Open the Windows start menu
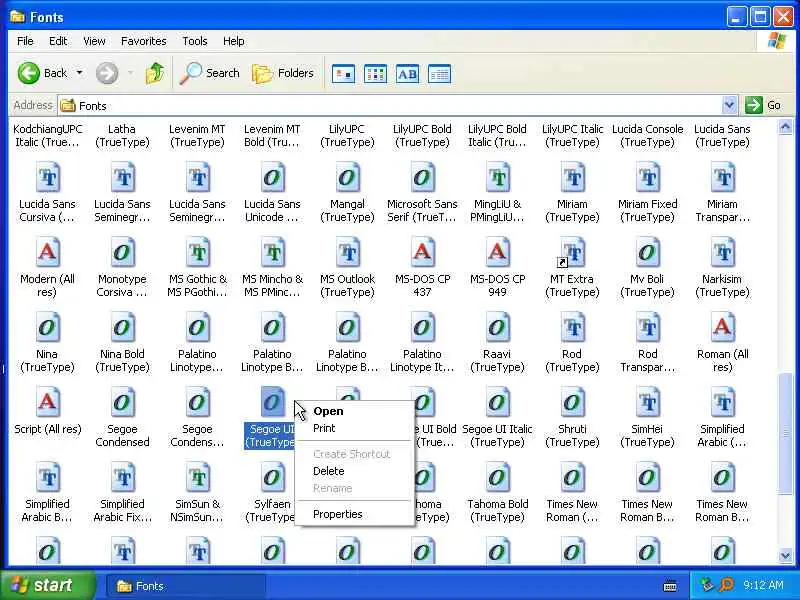Viewport: 800px width, 600px height. coord(47,585)
